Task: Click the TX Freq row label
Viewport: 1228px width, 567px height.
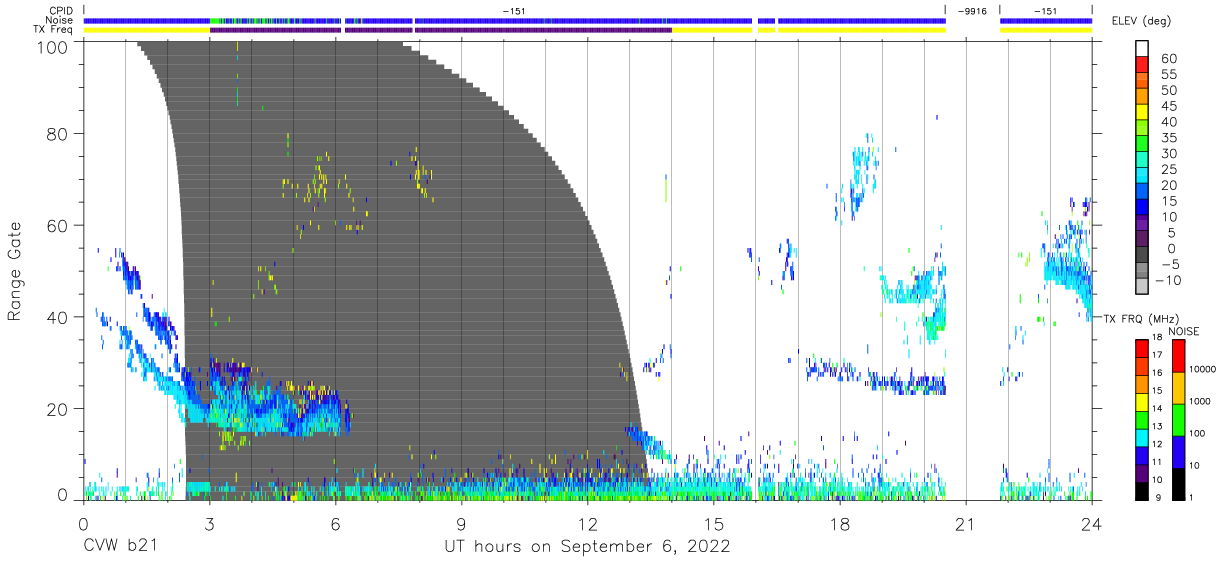Action: click(55, 29)
